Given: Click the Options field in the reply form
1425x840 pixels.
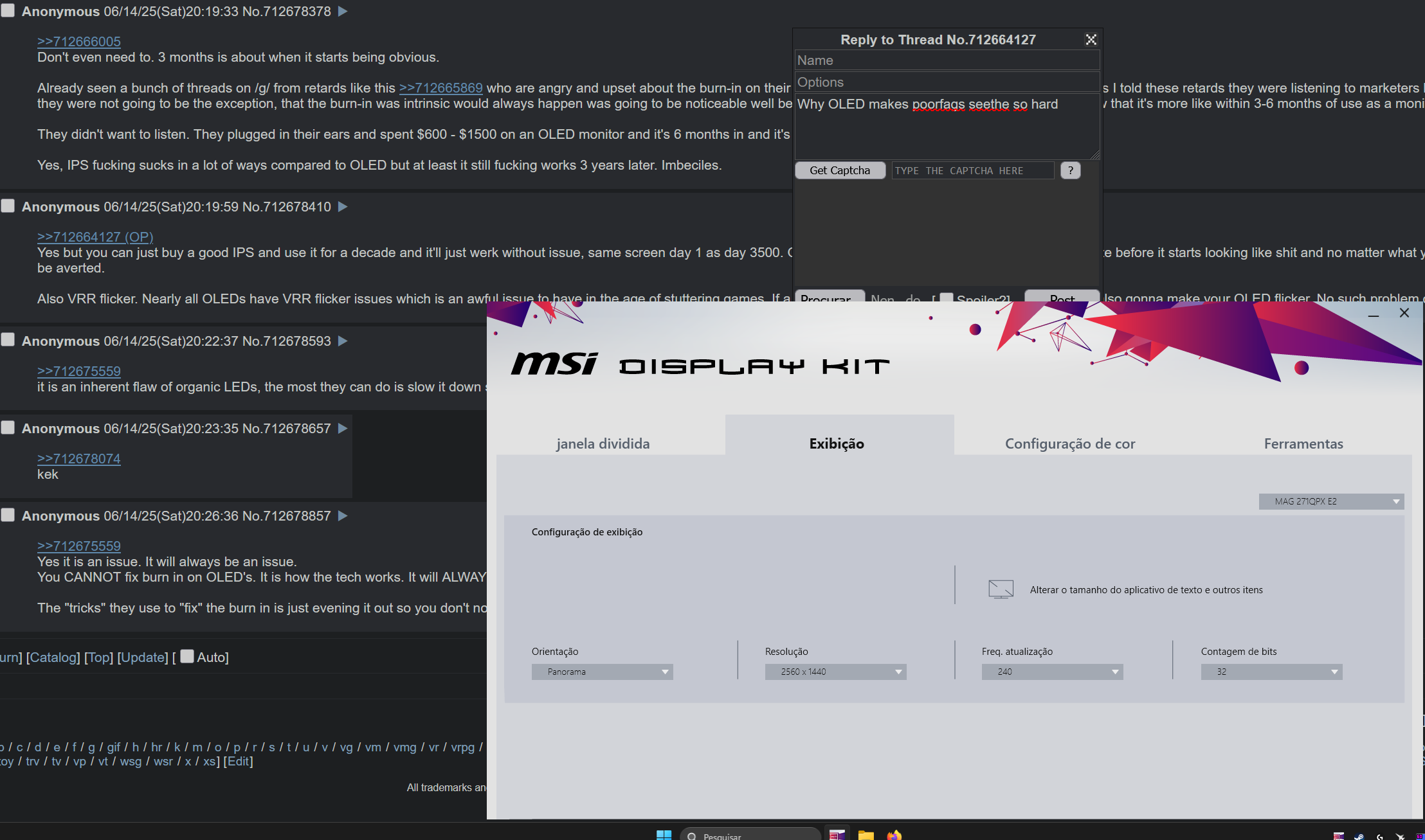Looking at the screenshot, I should coord(947,82).
